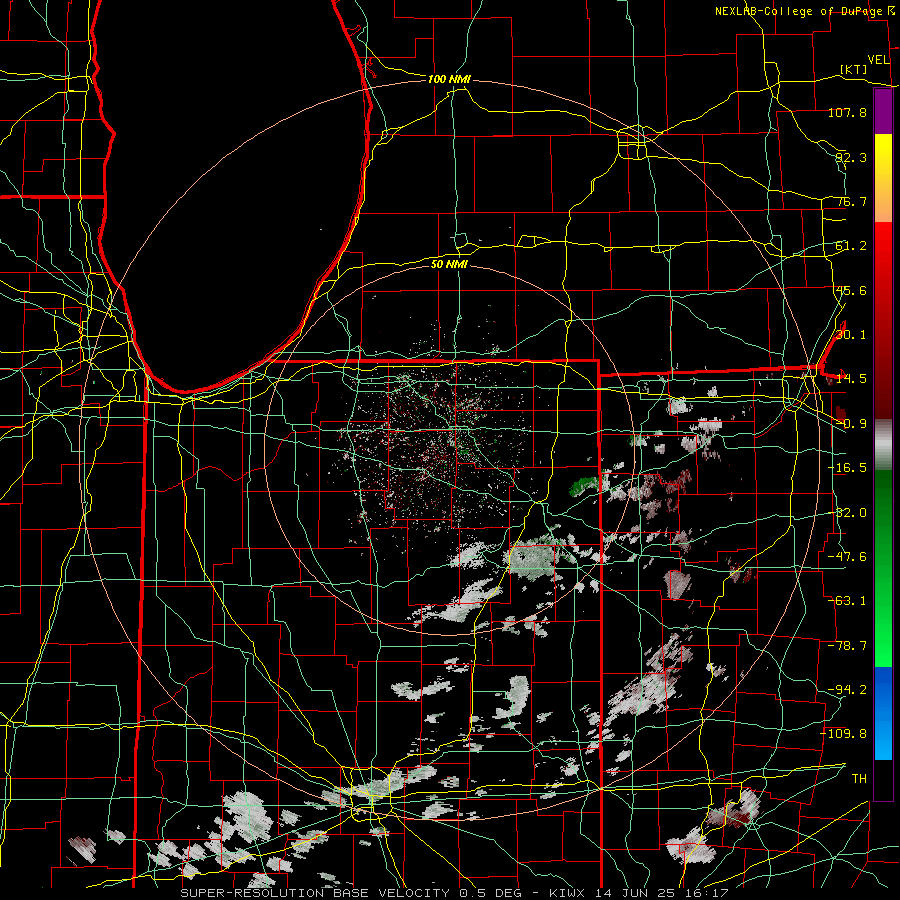The width and height of the screenshot is (900, 900).
Task: Pick the yellow-orange segment of the color bar
Action: click(x=883, y=178)
